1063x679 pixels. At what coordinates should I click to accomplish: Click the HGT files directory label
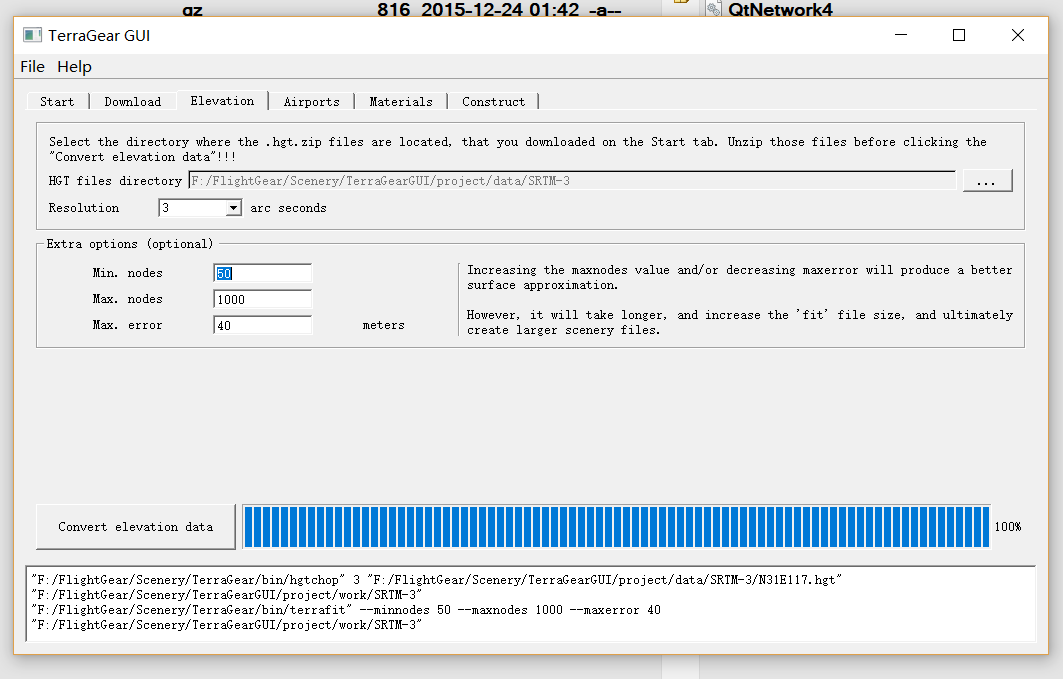115,181
